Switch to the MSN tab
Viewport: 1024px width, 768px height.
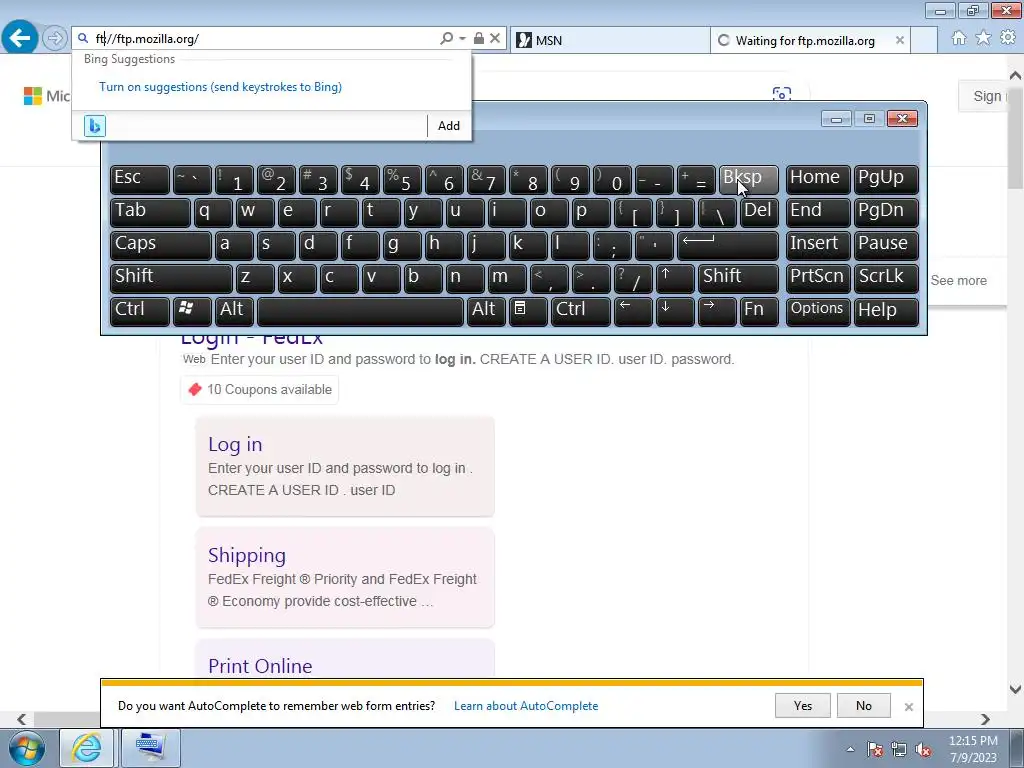609,40
